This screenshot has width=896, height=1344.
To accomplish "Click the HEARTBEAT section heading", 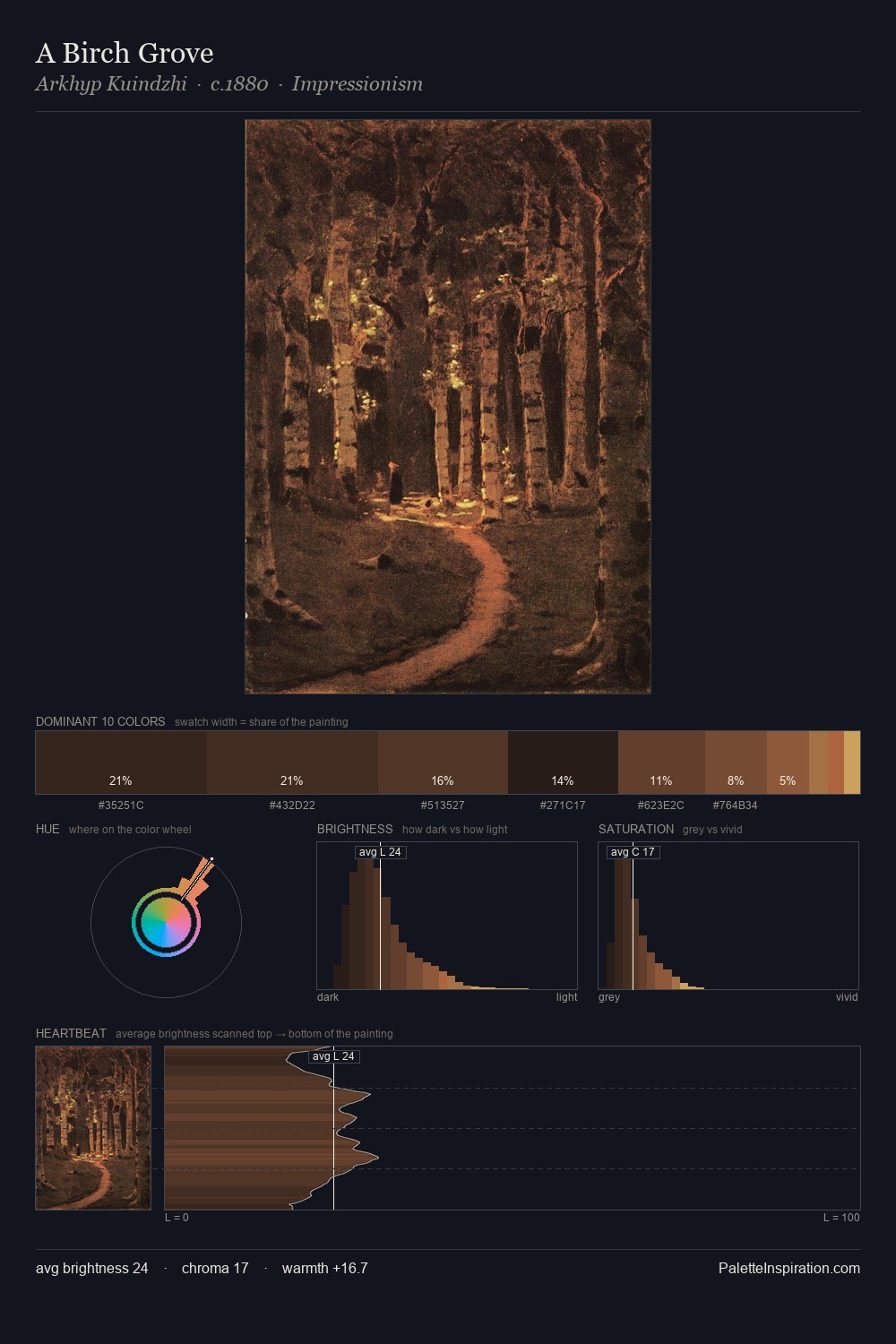I will pos(71,1033).
